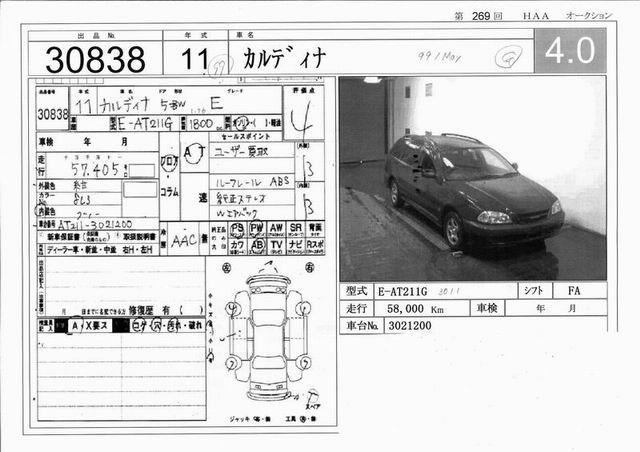The height and width of the screenshot is (452, 640).
Task: Click the printed model code E-AT211G under photo
Action: pos(402,292)
